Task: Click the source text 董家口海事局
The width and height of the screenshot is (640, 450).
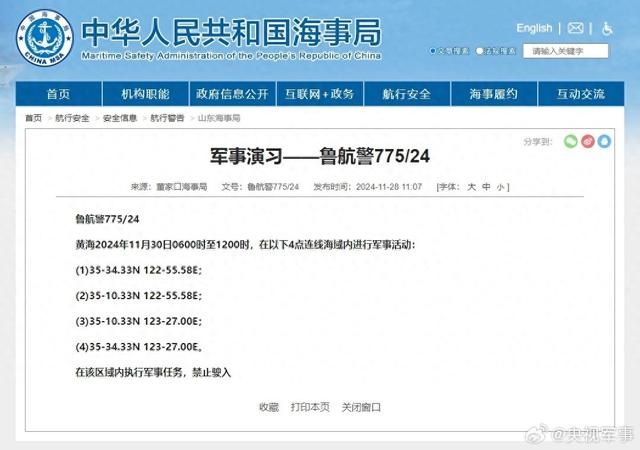Action: 182,187
